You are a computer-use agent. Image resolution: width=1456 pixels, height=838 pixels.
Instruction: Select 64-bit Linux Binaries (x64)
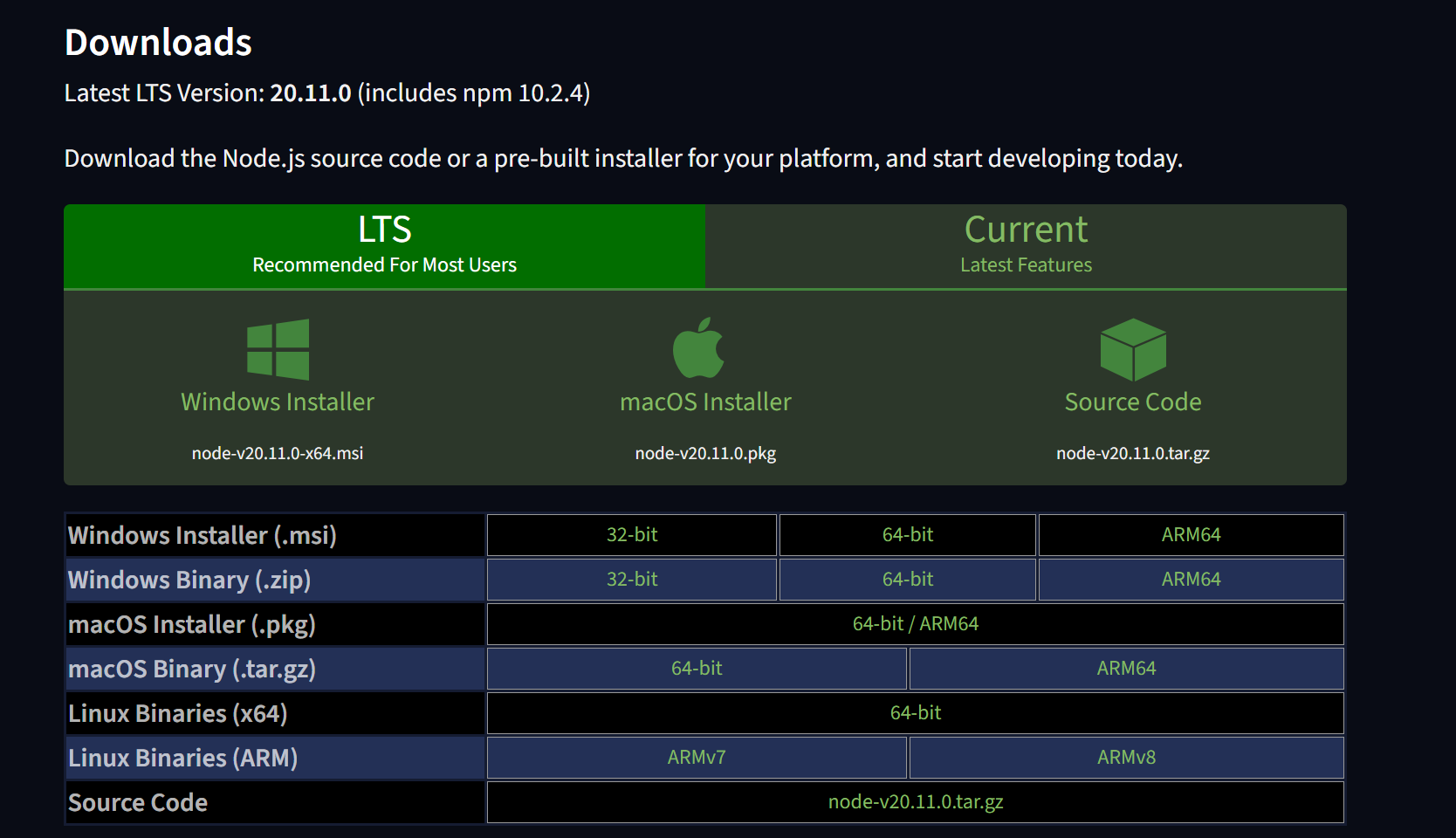tap(916, 713)
